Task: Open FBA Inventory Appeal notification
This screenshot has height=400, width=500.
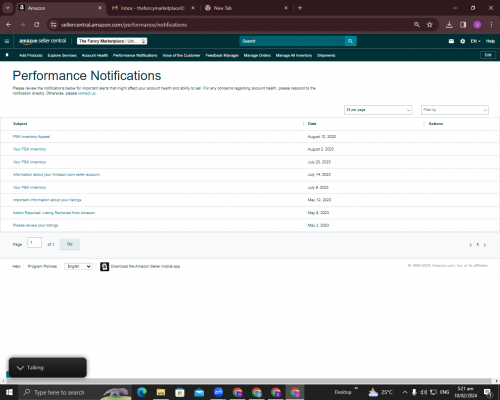Action: pyautogui.click(x=31, y=137)
